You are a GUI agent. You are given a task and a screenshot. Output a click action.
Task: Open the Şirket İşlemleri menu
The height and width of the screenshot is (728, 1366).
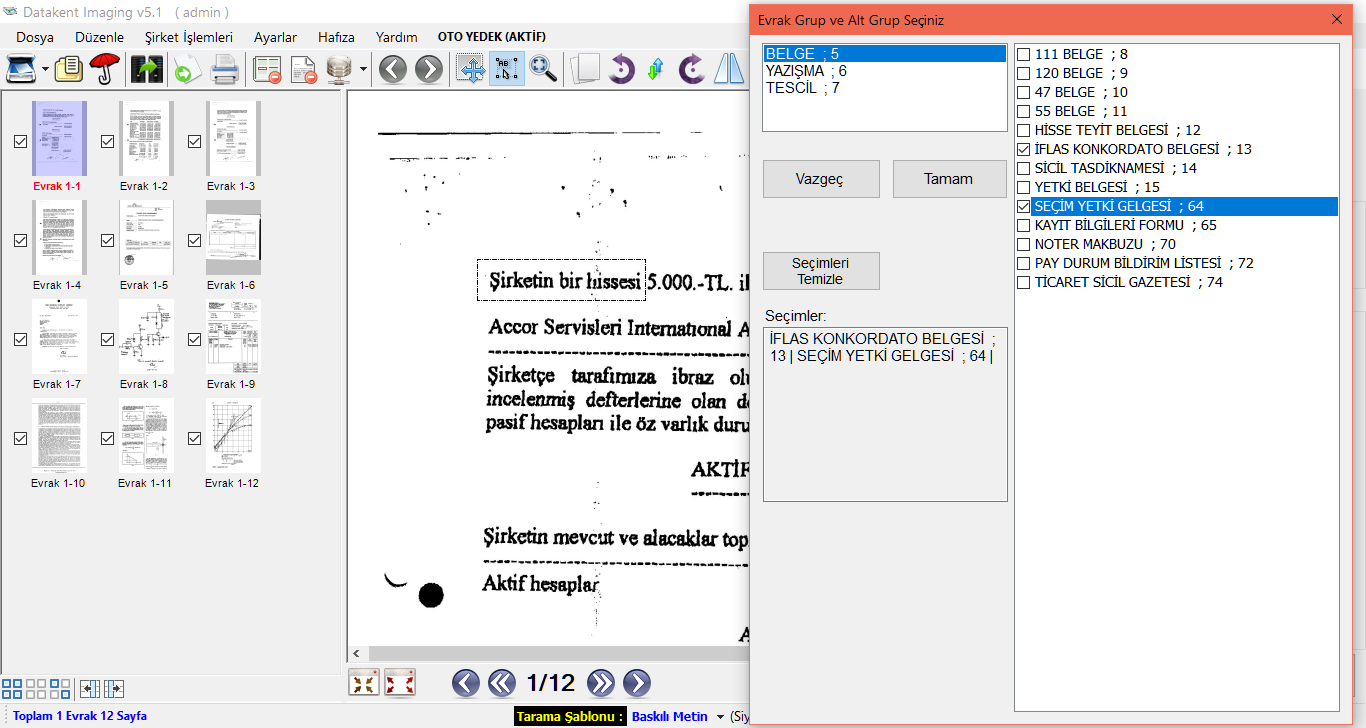pos(188,37)
